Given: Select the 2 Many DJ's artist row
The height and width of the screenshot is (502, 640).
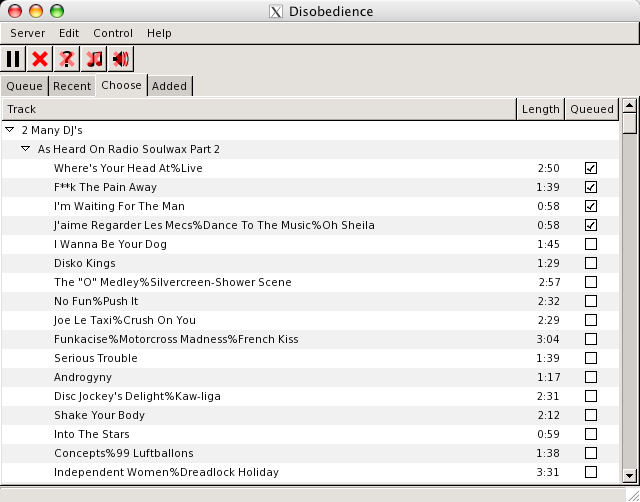Looking at the screenshot, I should [310, 130].
